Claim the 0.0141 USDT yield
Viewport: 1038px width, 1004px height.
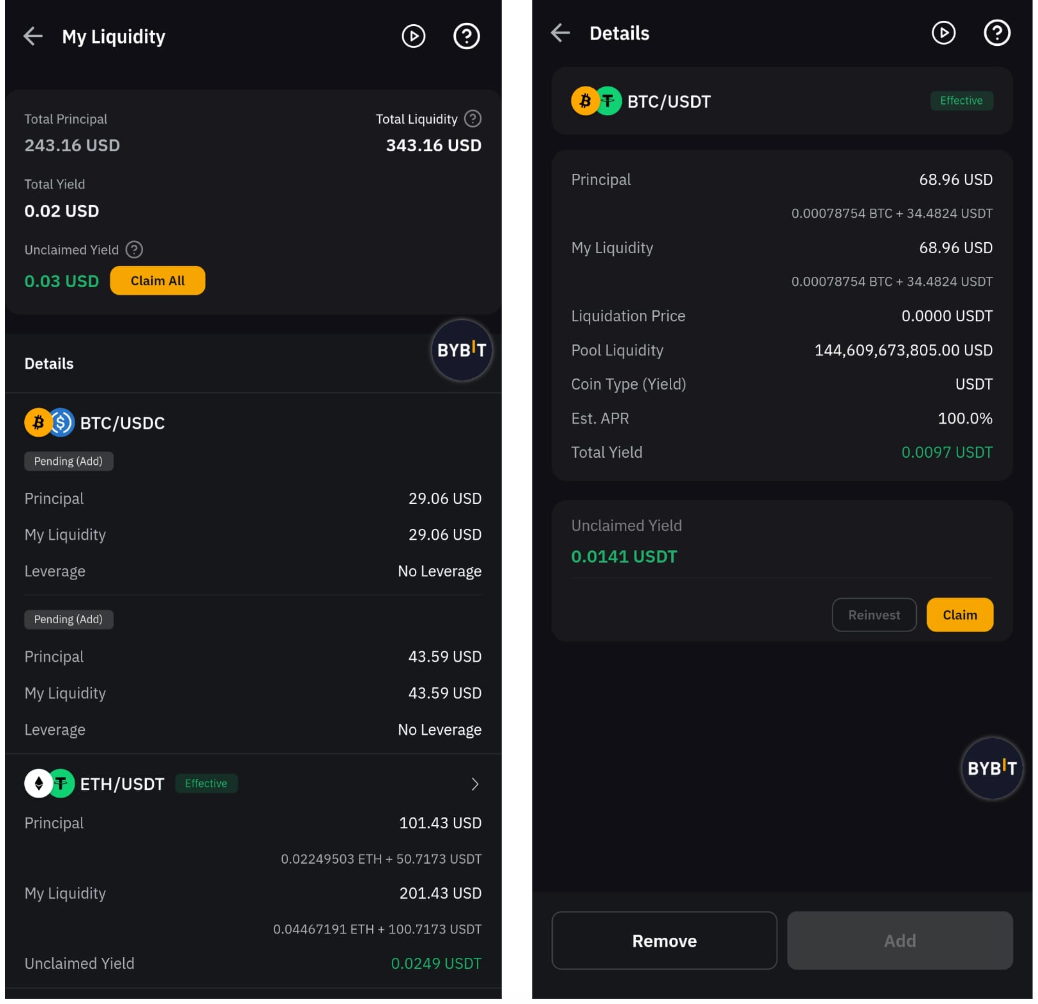coord(960,615)
